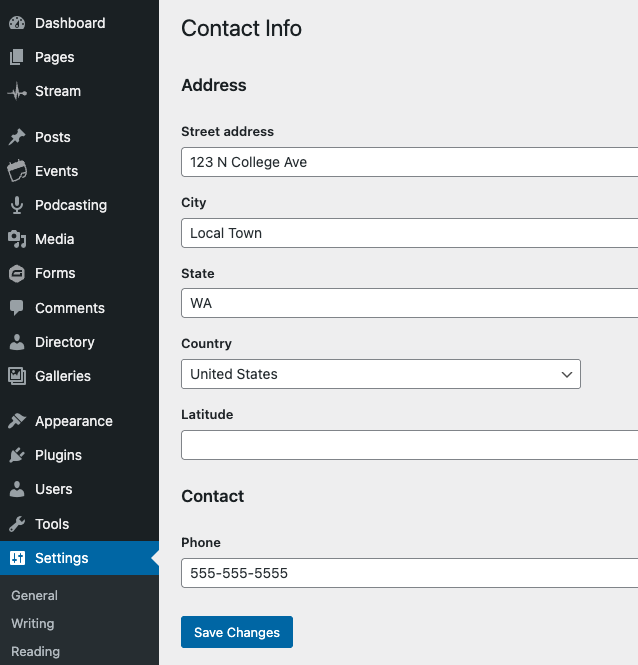The image size is (638, 665).
Task: Open the Writing settings link
Action: pos(33,623)
